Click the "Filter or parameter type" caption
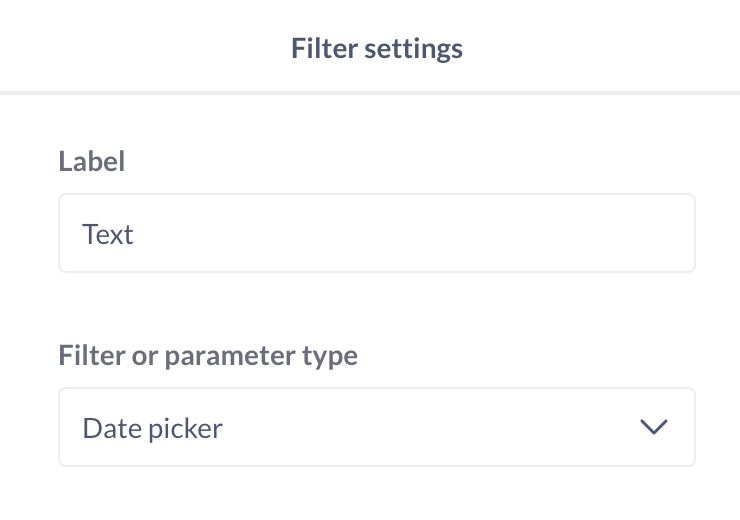The image size is (740, 520). [x=208, y=355]
